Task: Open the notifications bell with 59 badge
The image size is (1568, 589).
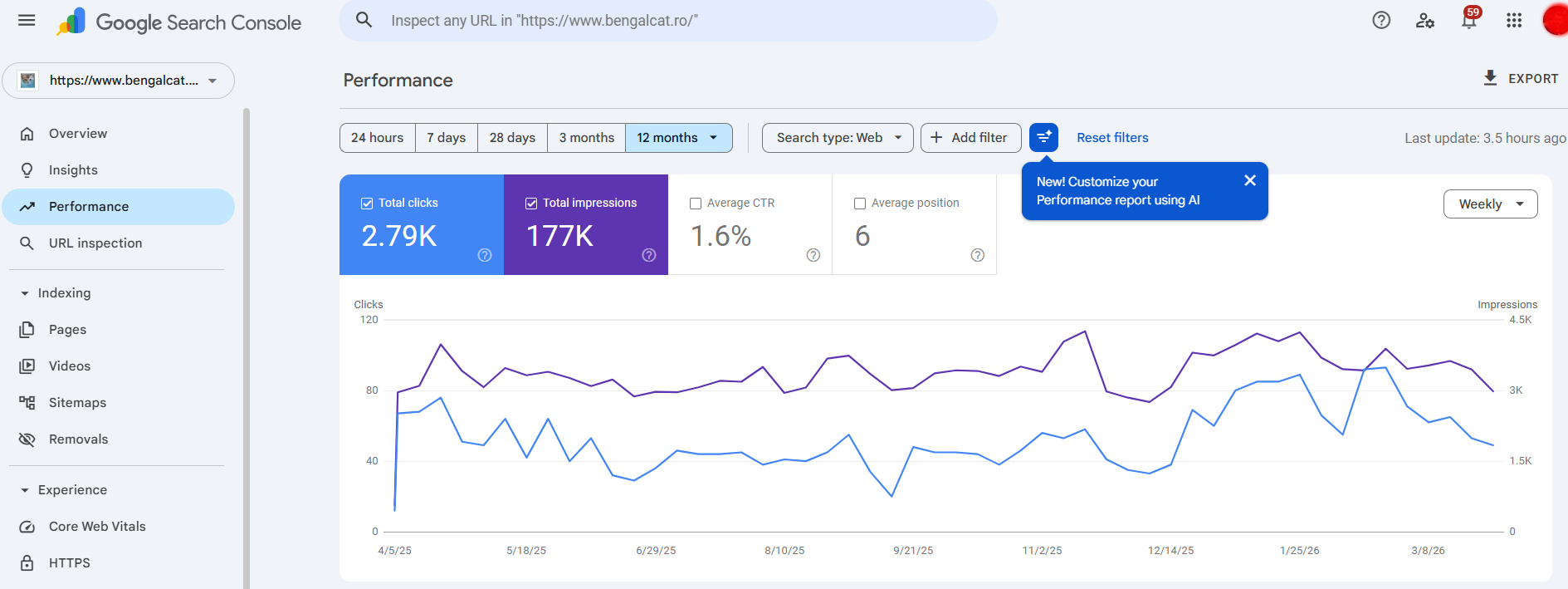Action: pos(1470,18)
